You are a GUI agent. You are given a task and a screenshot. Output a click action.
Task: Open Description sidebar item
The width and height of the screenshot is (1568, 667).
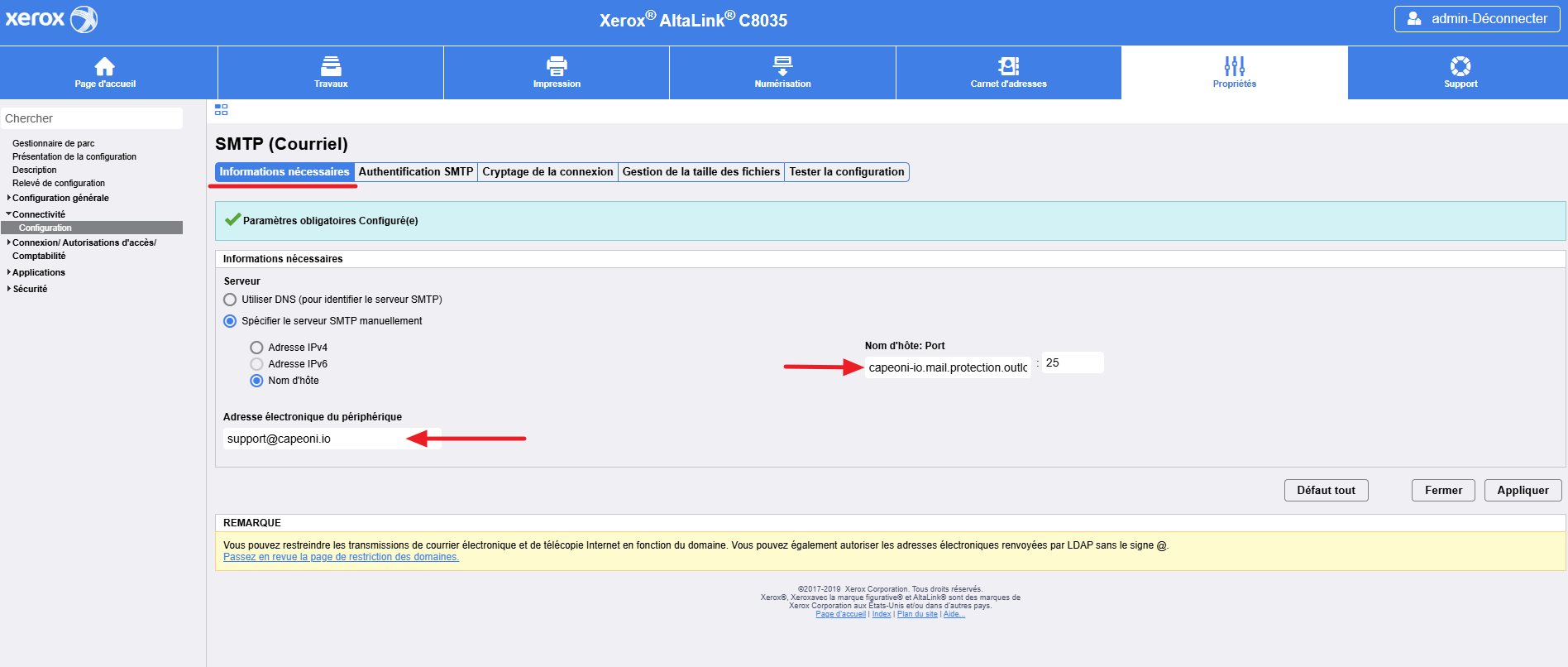[x=35, y=170]
